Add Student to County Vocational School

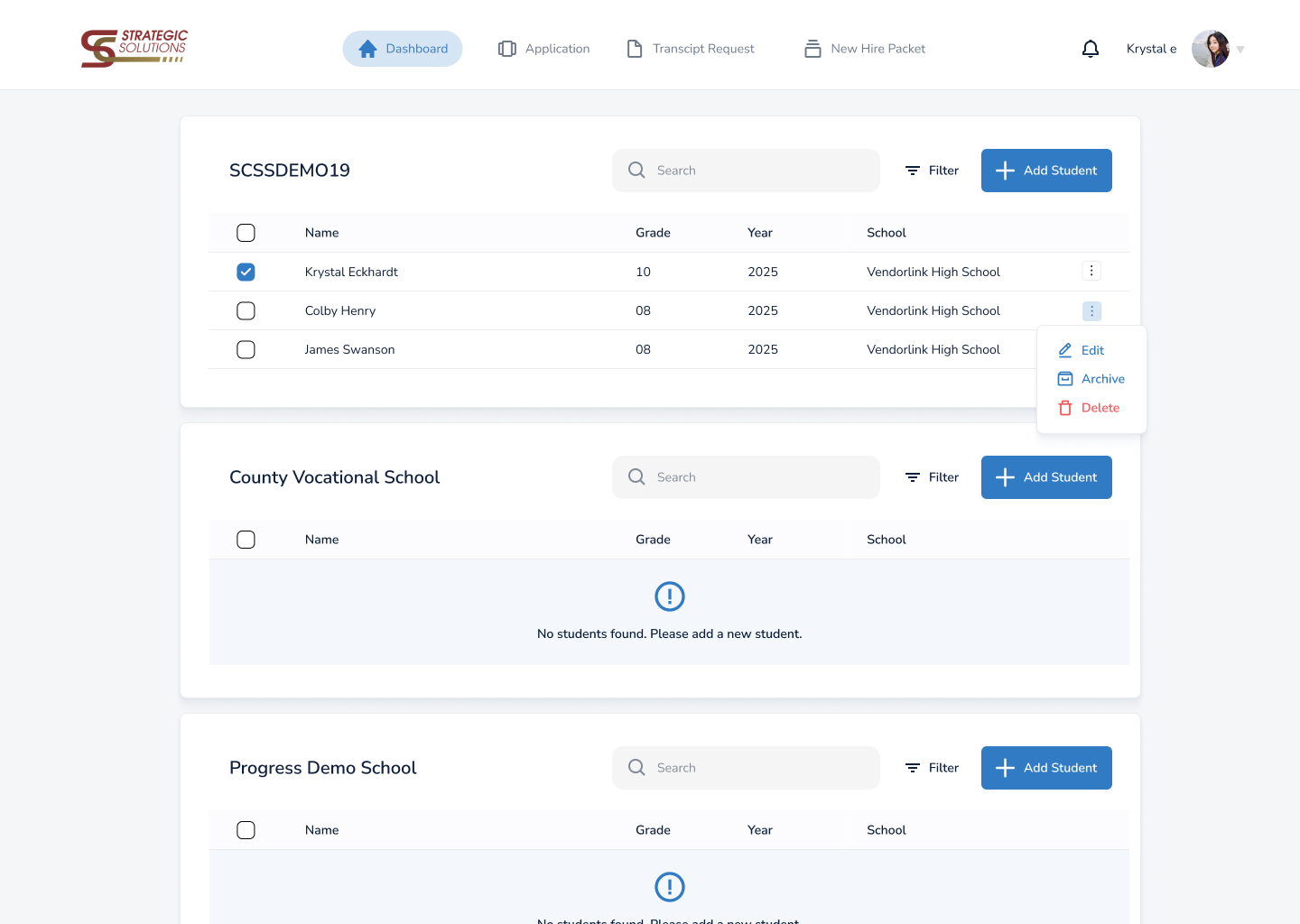coord(1046,477)
